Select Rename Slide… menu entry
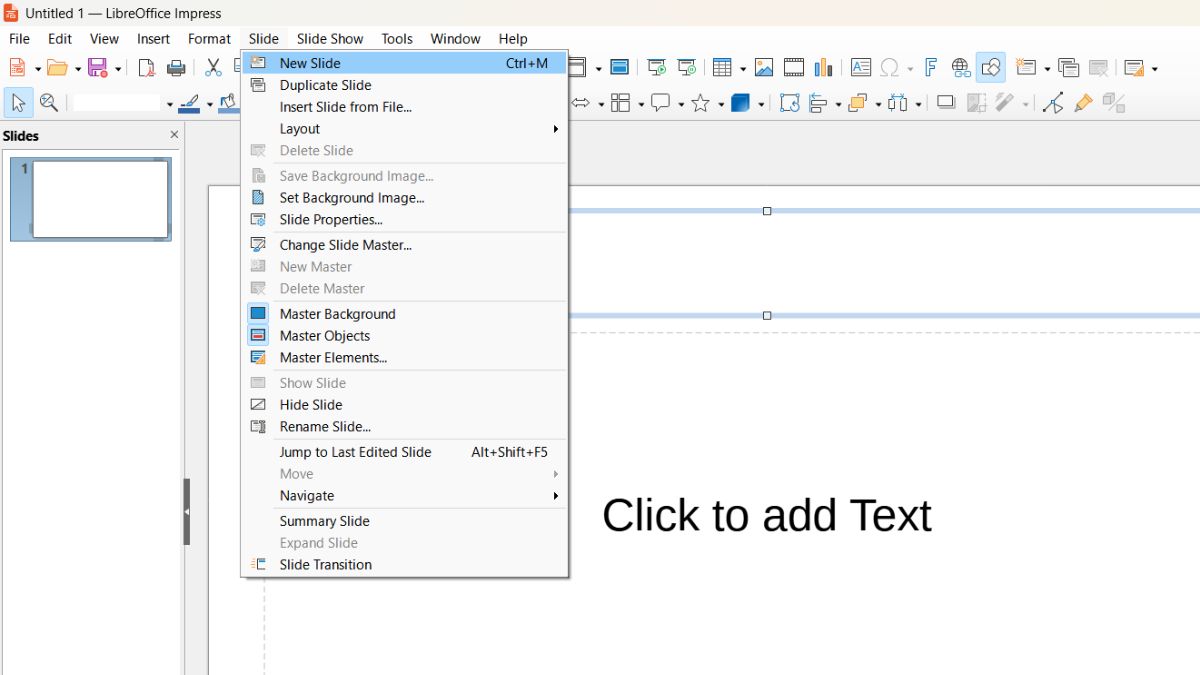1200x675 pixels. click(x=405, y=427)
